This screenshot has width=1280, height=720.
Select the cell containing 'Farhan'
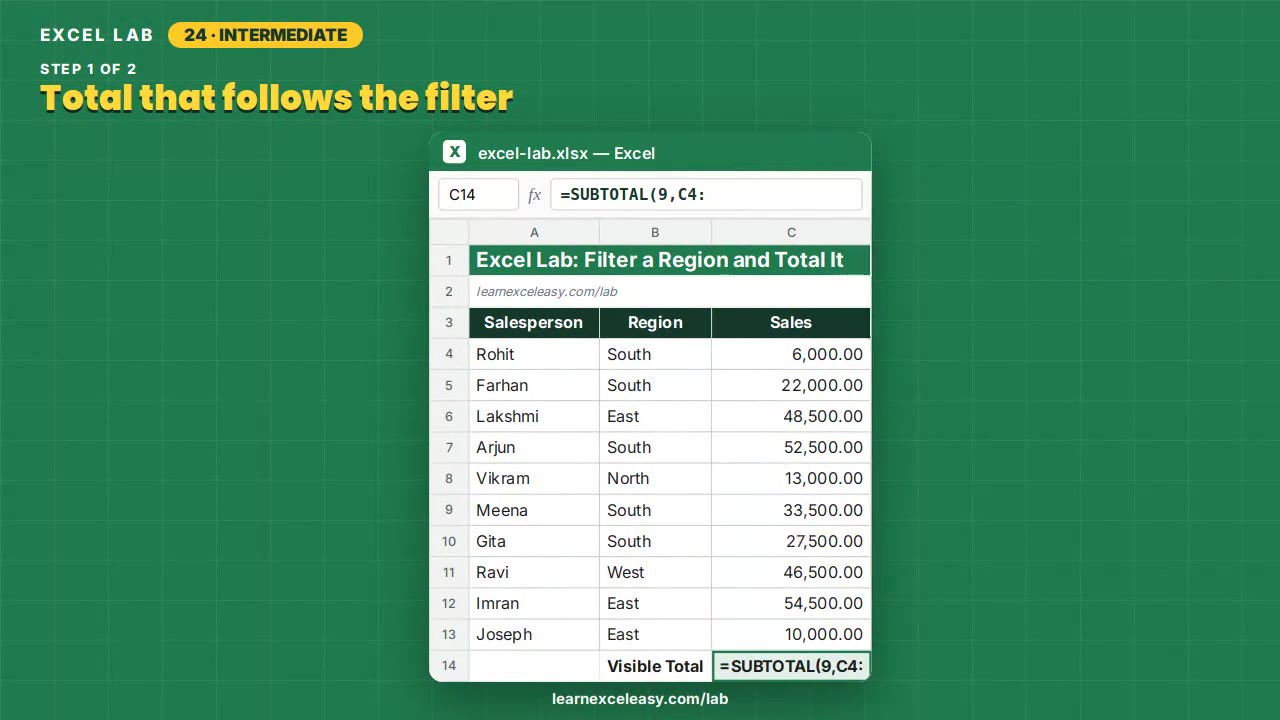(534, 385)
